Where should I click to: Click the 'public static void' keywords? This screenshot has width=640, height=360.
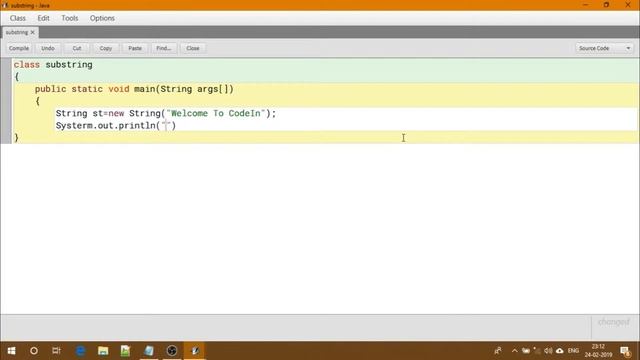(82, 89)
